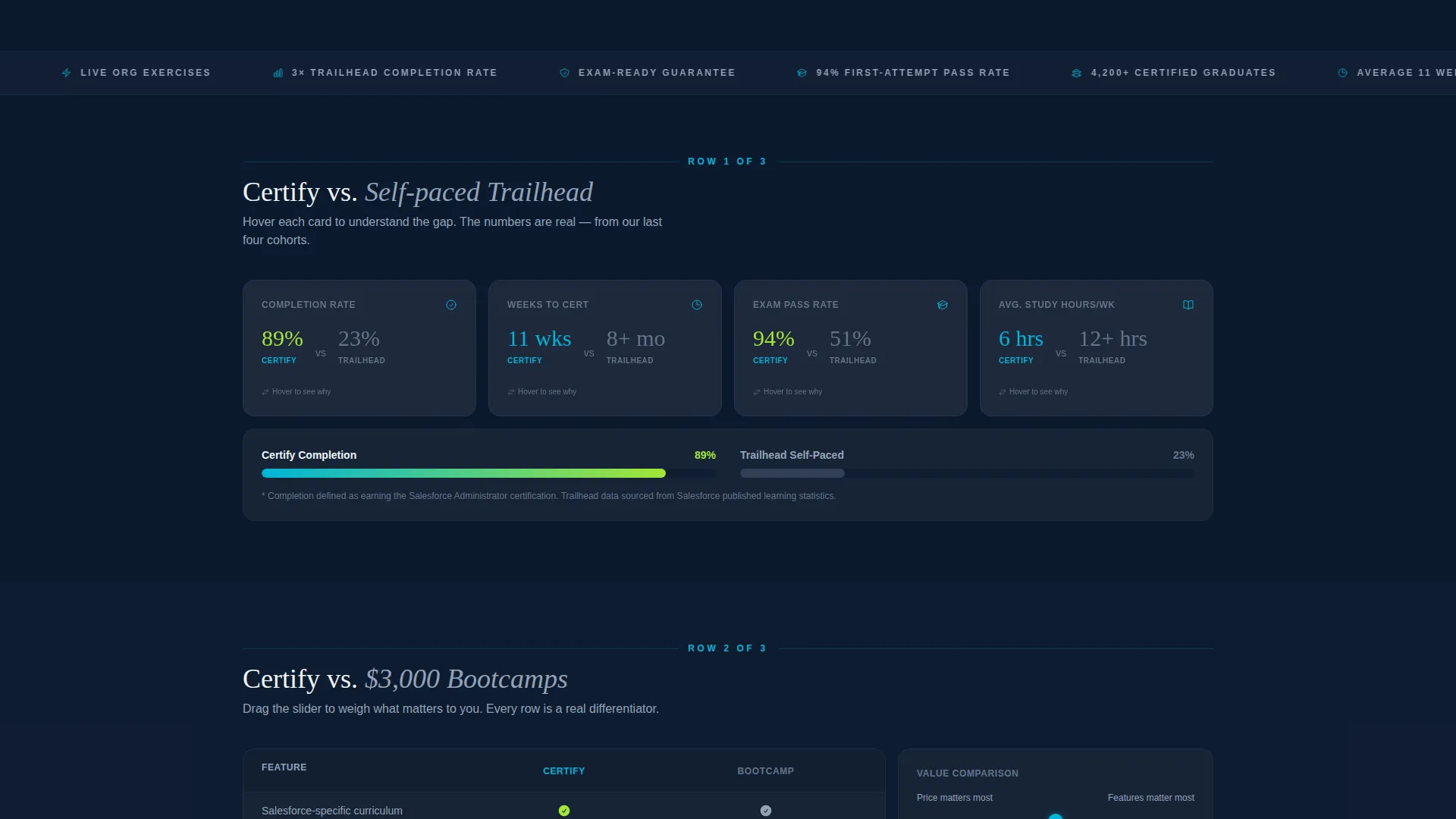Image resolution: width=1456 pixels, height=819 pixels.
Task: Click the 'Features matter most' slider label
Action: pos(1151,798)
